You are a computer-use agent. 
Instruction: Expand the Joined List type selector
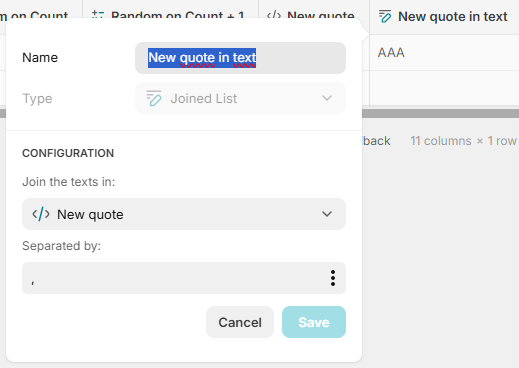pyautogui.click(x=240, y=98)
